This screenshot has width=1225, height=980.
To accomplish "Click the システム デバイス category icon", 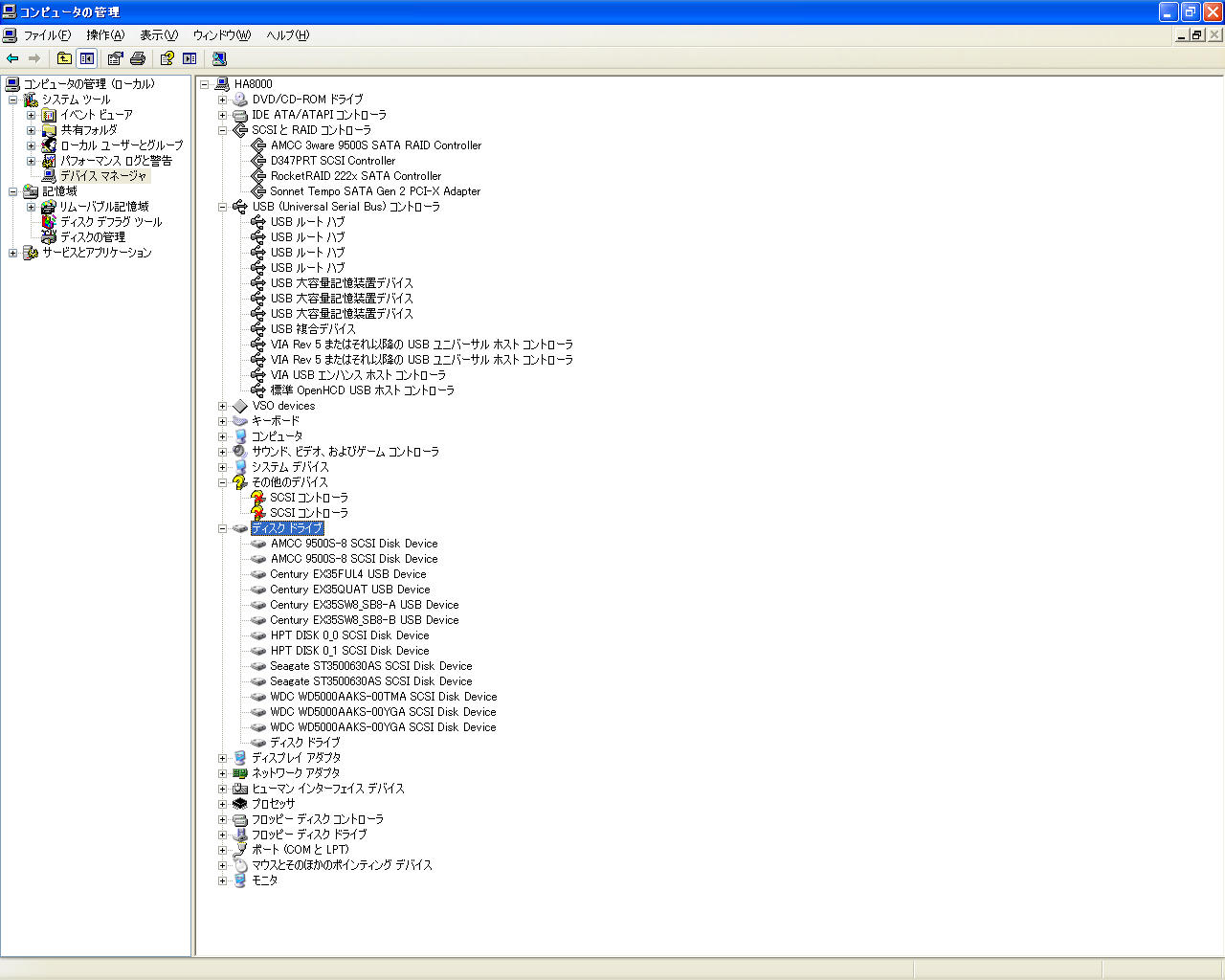I will [240, 467].
